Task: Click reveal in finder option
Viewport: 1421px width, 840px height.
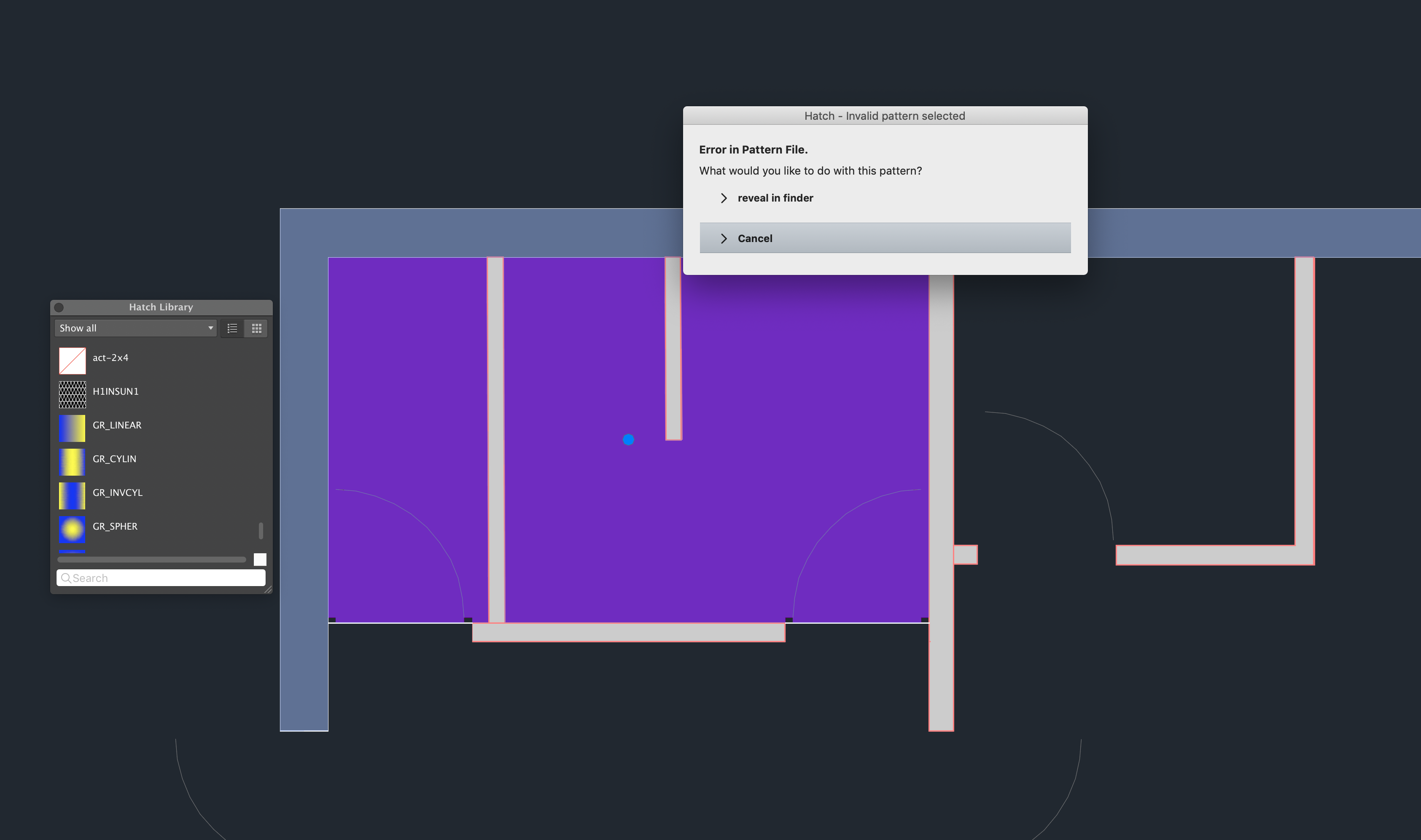Action: [776, 197]
